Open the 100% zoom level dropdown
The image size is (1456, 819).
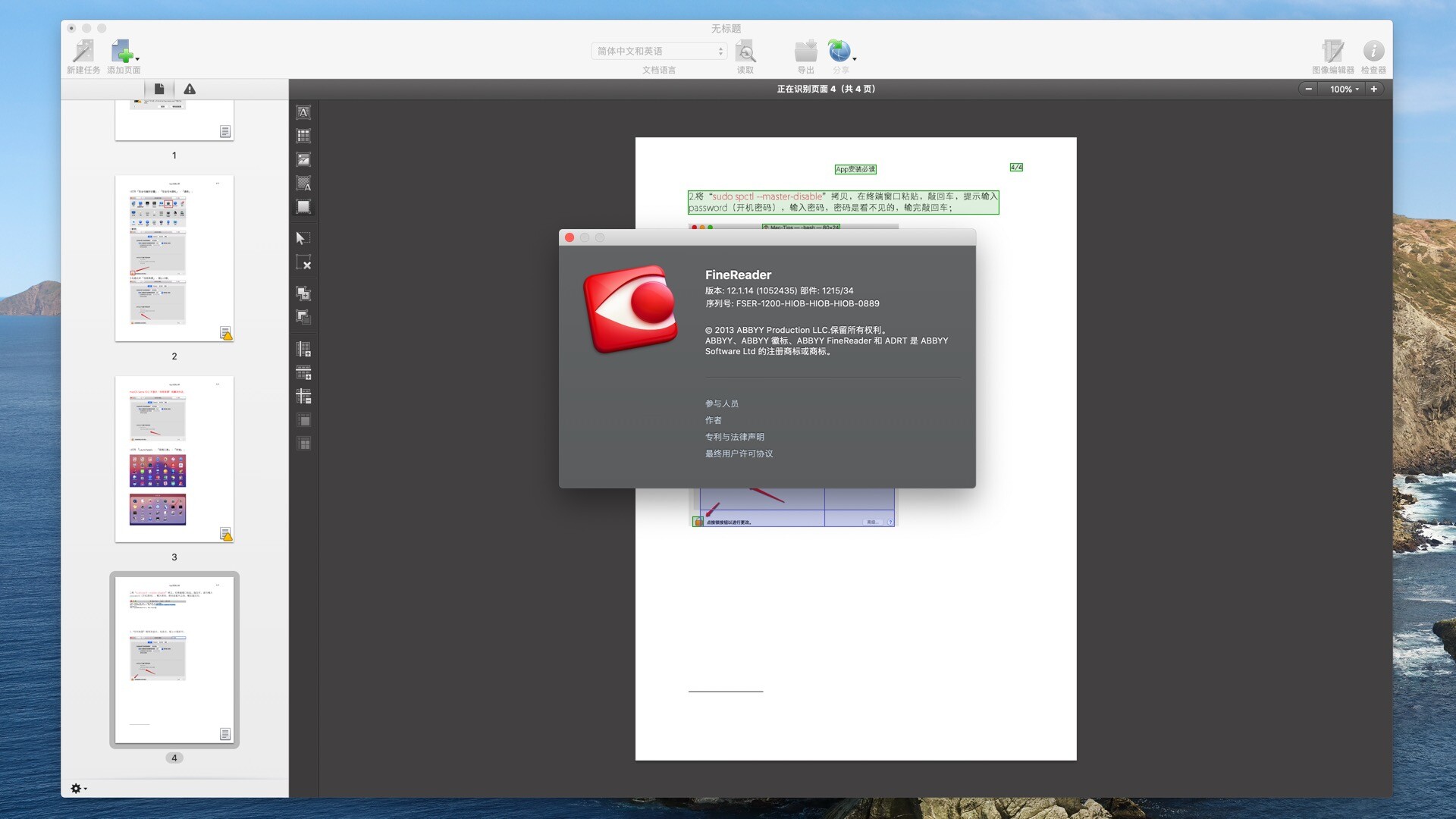click(x=1343, y=89)
